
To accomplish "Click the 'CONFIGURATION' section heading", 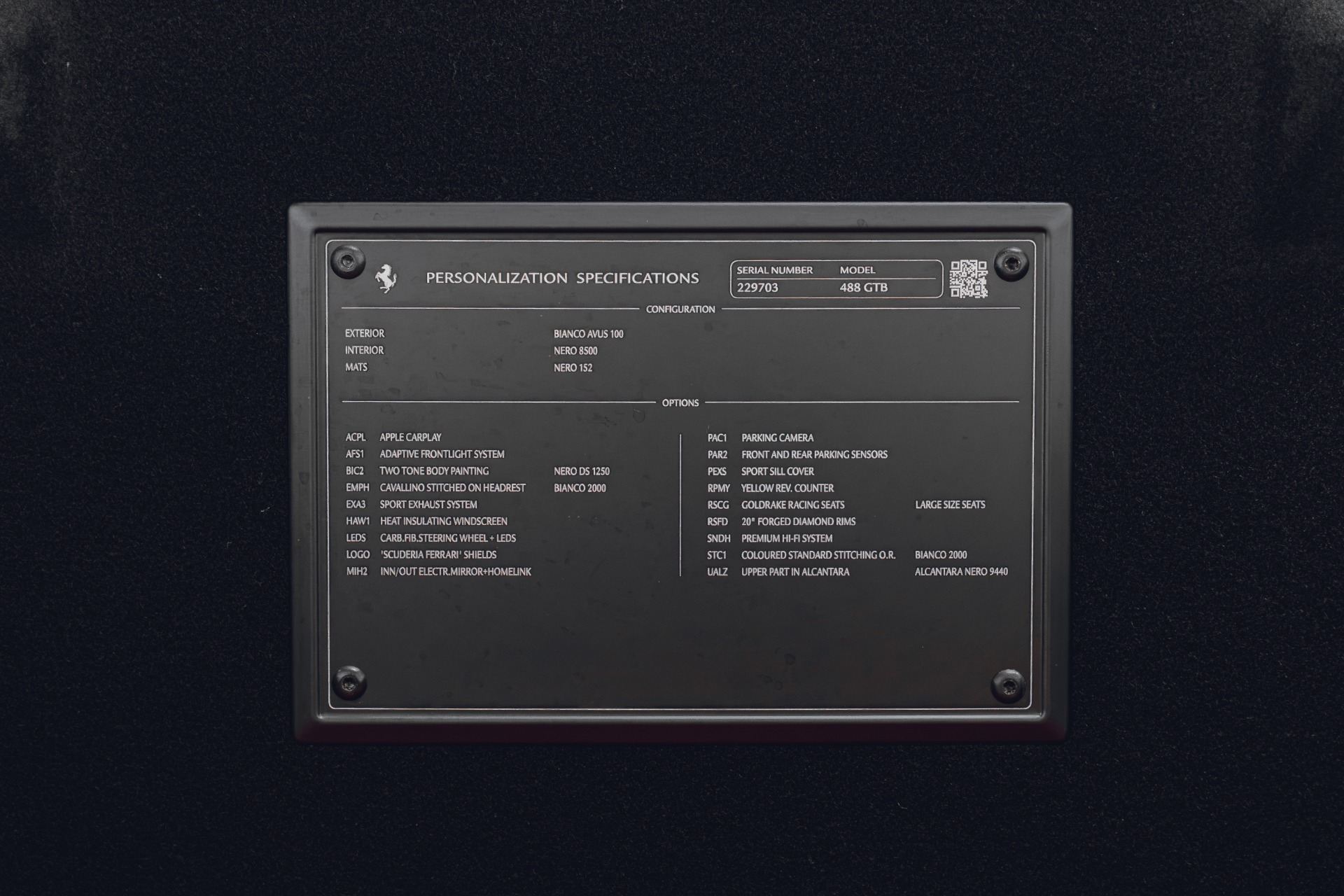I will click(680, 309).
